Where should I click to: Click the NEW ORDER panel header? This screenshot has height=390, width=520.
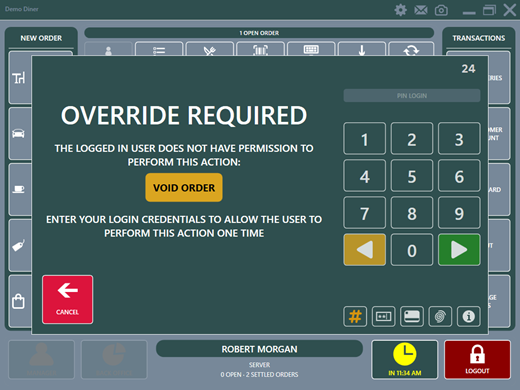pyautogui.click(x=41, y=38)
